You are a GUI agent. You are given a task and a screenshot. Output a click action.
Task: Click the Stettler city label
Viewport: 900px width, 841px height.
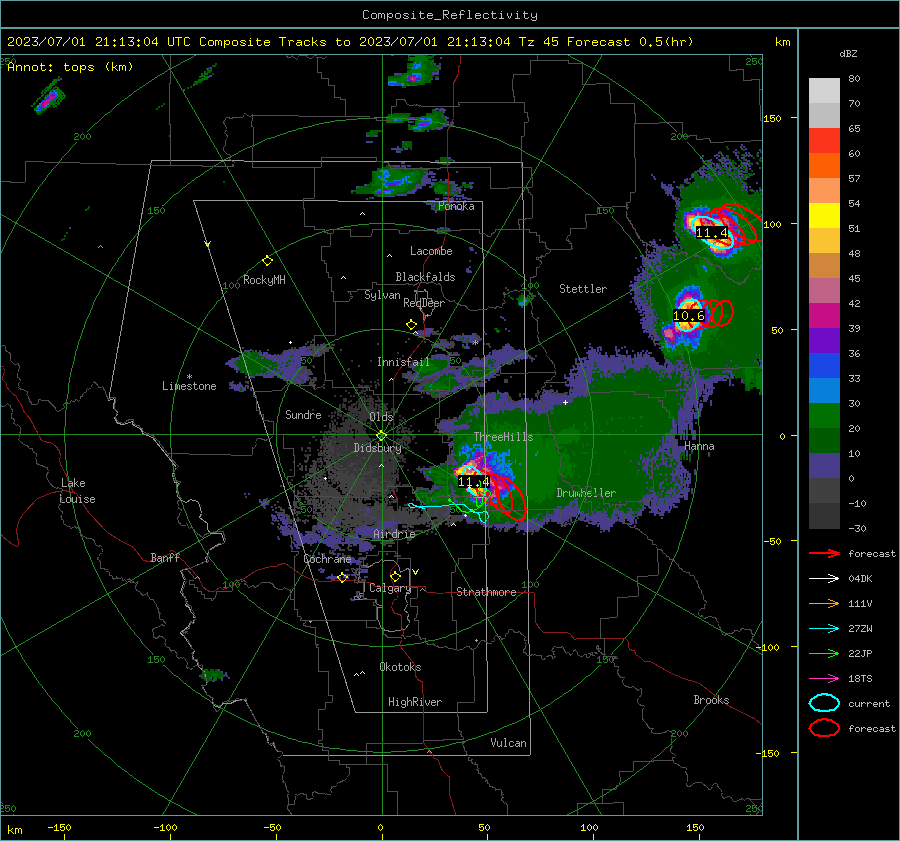coord(583,289)
